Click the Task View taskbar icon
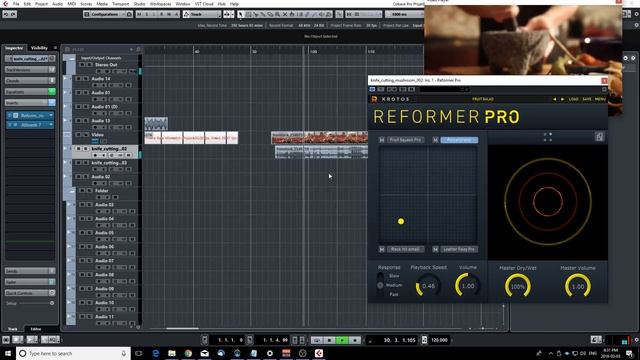 click(139, 353)
